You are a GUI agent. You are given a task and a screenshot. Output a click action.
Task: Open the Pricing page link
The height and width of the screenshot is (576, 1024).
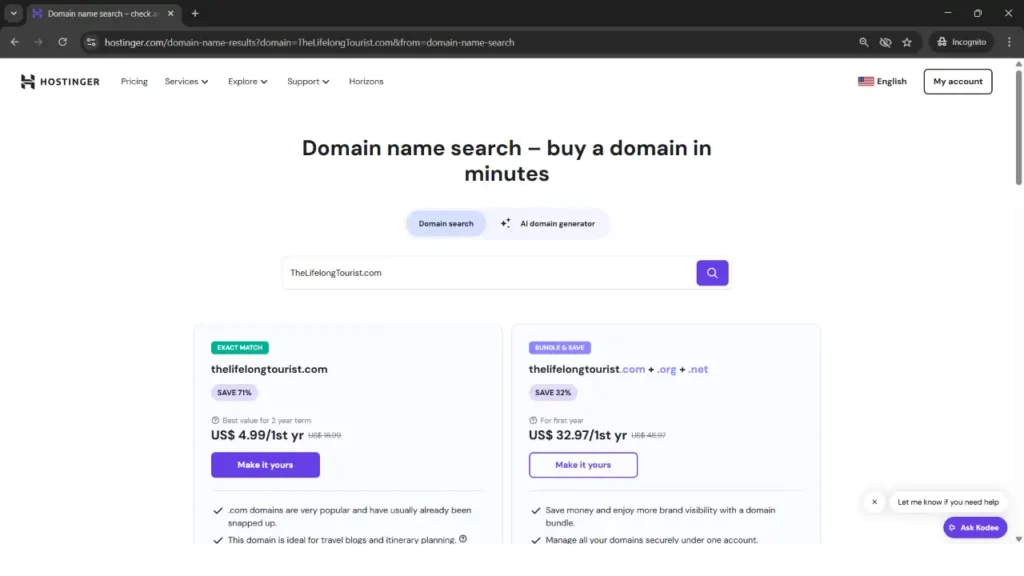134,82
